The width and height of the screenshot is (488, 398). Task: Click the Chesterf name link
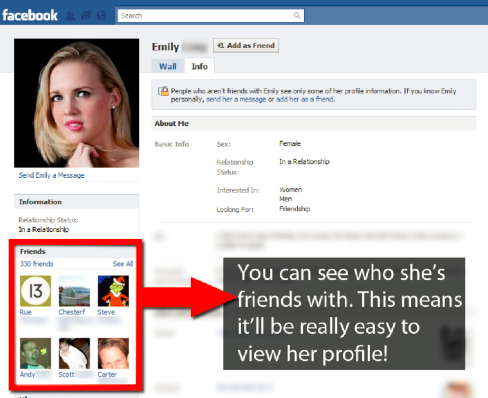(x=72, y=312)
